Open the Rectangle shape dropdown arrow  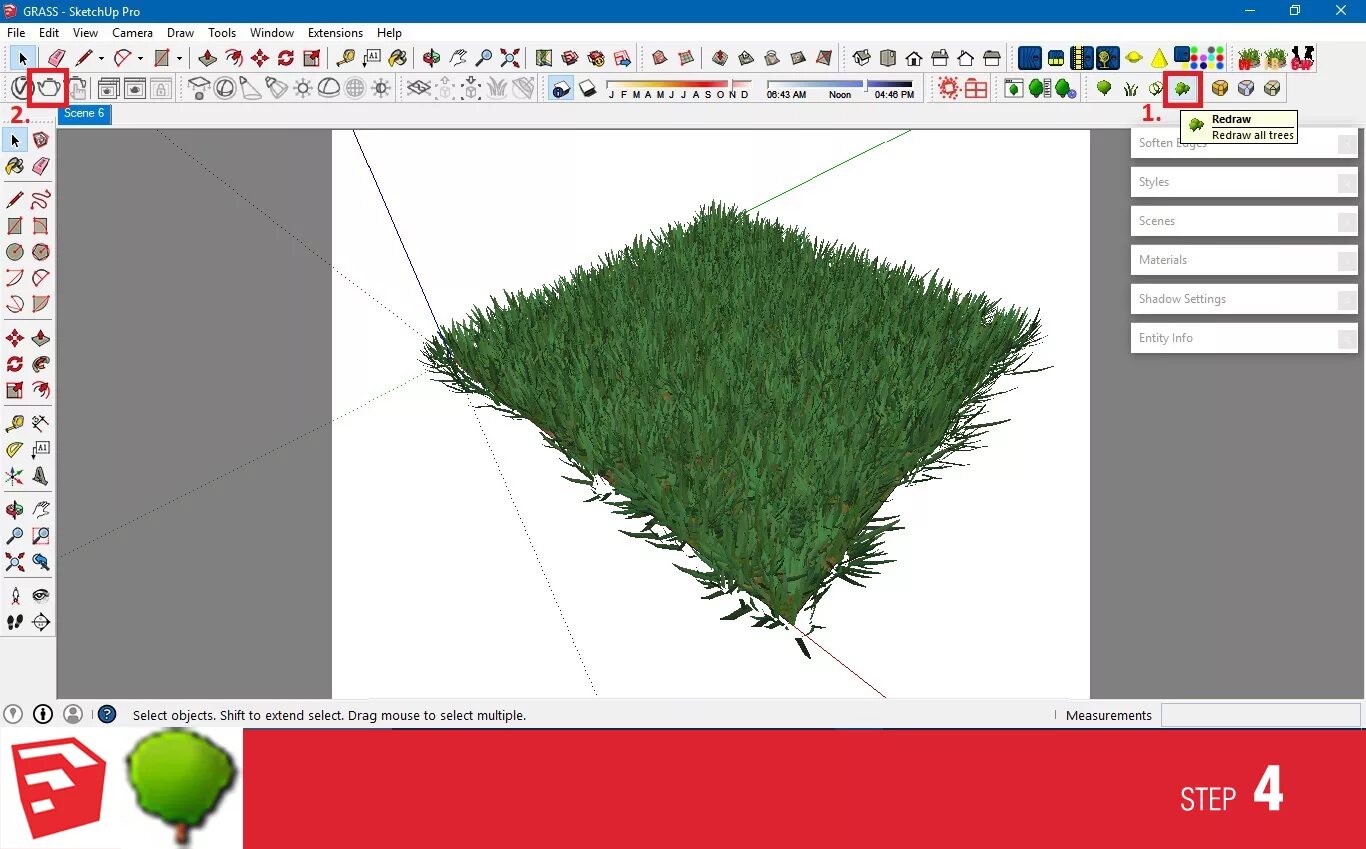click(x=179, y=58)
